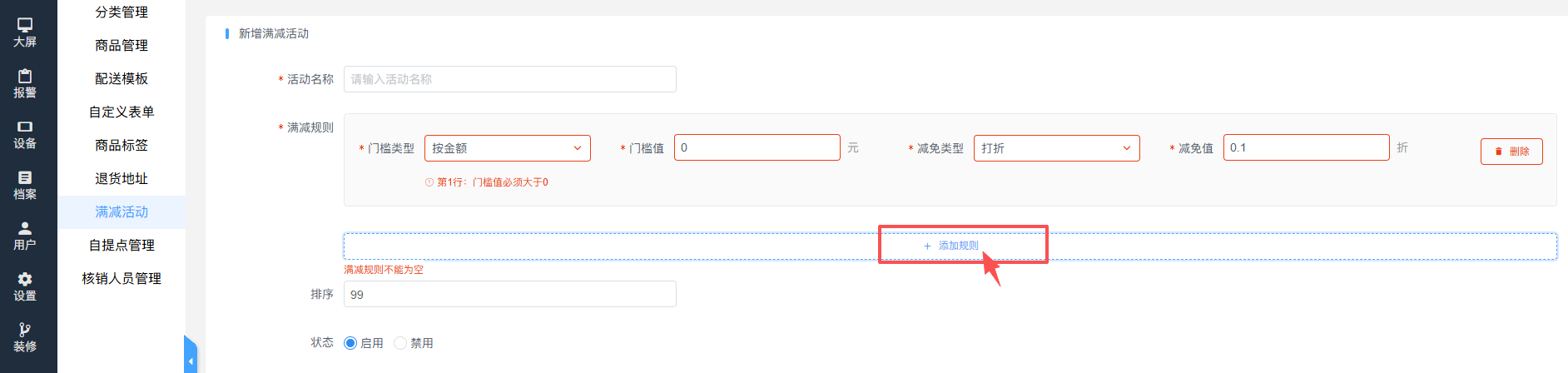The image size is (1568, 373).
Task: Open the 装修 branch icon in sidebar
Action: pos(25,330)
